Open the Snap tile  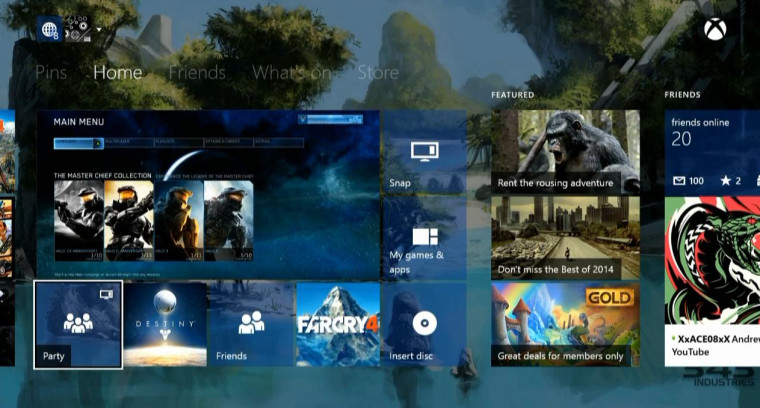coord(425,152)
